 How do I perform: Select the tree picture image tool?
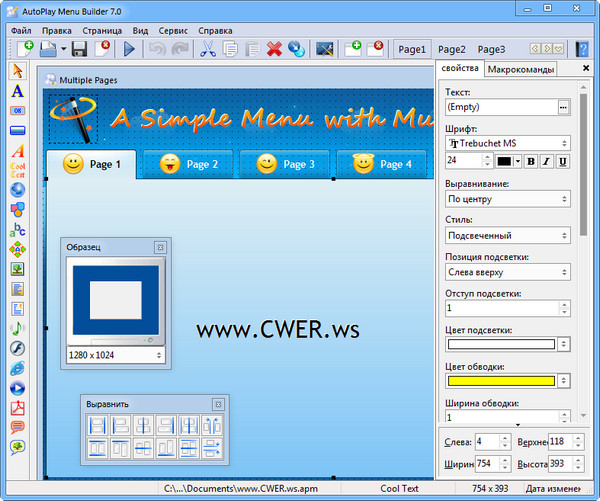18,269
